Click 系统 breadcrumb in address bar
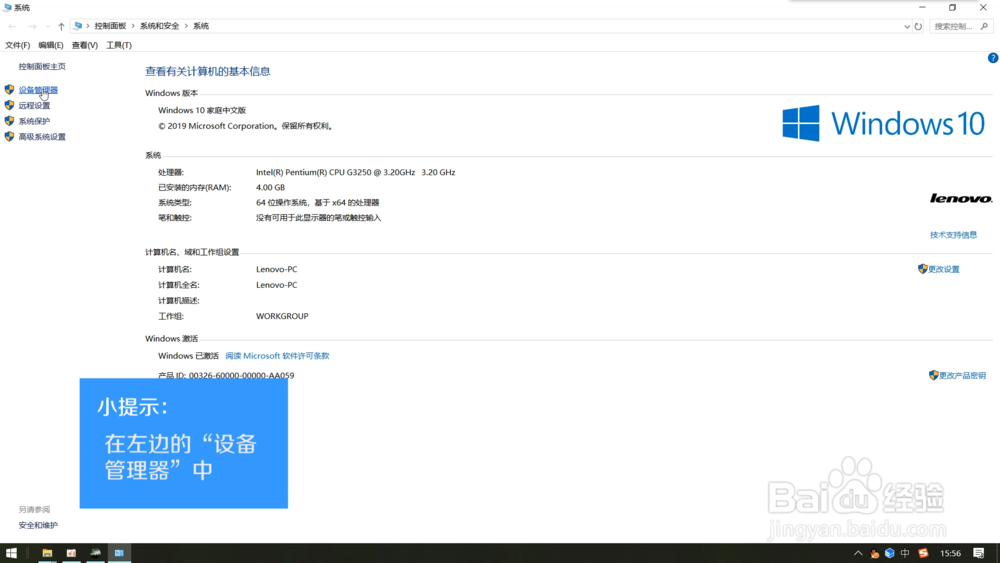Image resolution: width=1000 pixels, height=563 pixels. pyautogui.click(x=201, y=26)
